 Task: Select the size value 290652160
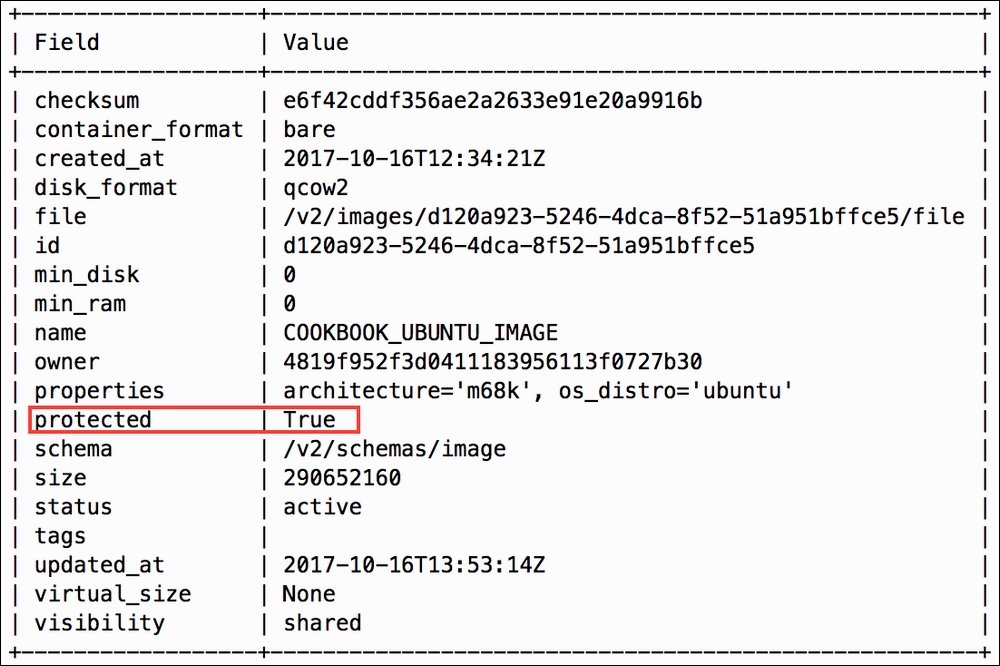(x=342, y=478)
